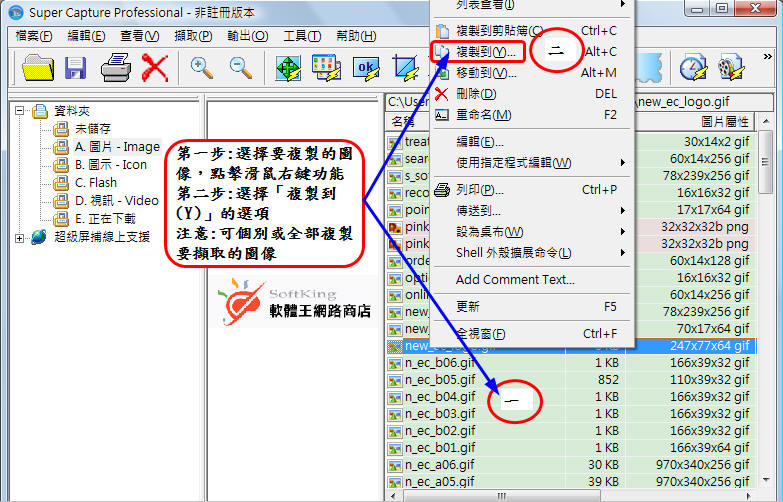Viewport: 783px width, 502px height.
Task: Choose 複製到(Y)... in context menu
Action: (486, 51)
